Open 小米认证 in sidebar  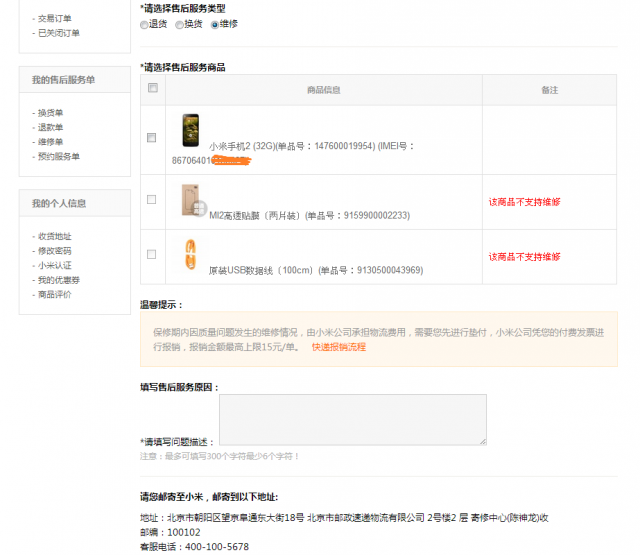(55, 265)
